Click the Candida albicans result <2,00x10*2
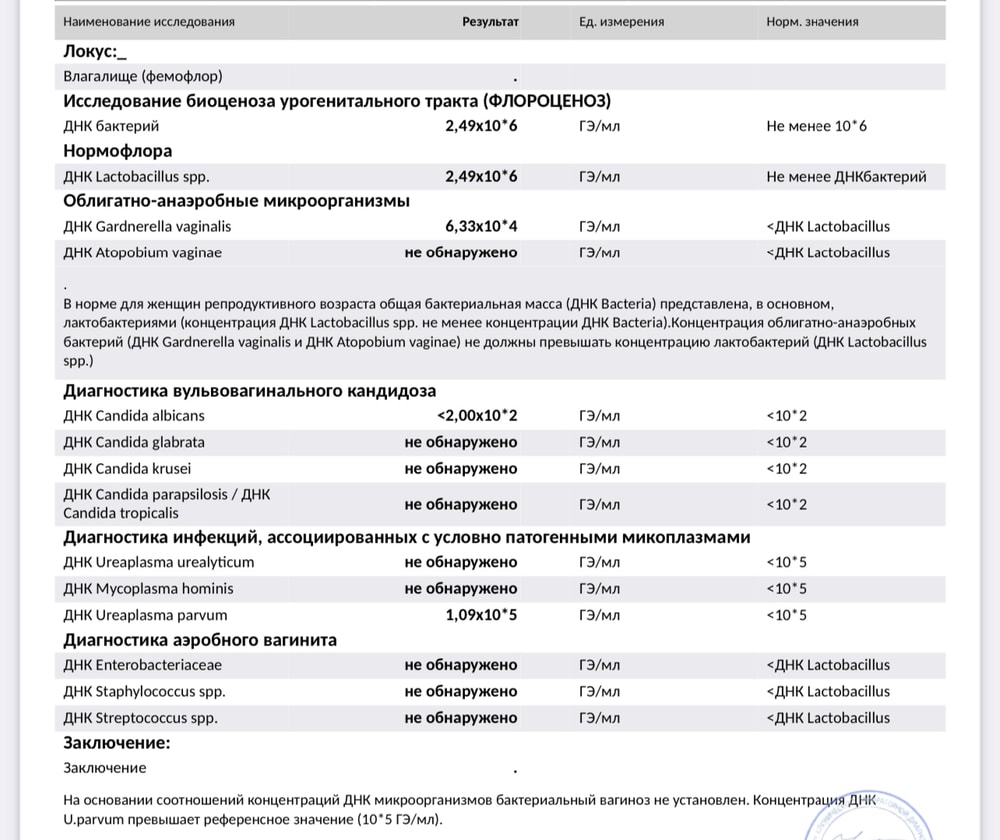1000x840 pixels. click(x=477, y=416)
